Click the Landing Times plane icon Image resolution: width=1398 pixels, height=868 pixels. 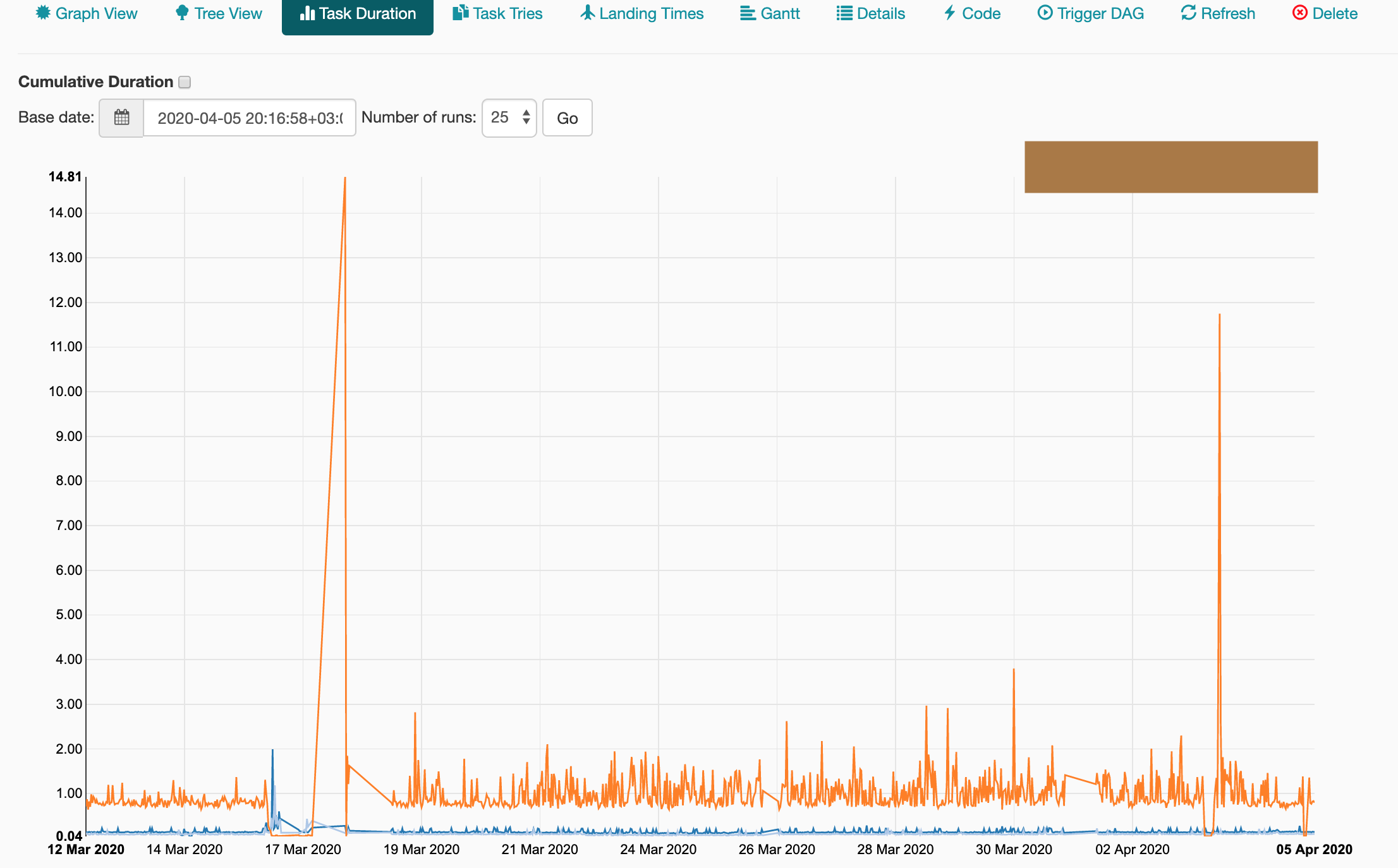click(588, 13)
